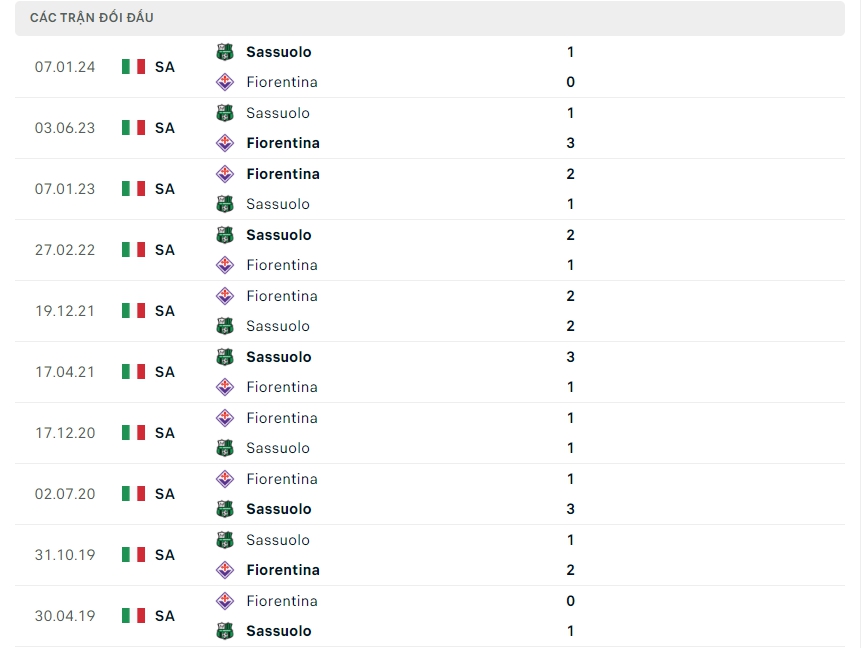The height and width of the screenshot is (648, 861).
Task: Click Sassuolo crest in 17.04.21 match
Action: (x=225, y=357)
